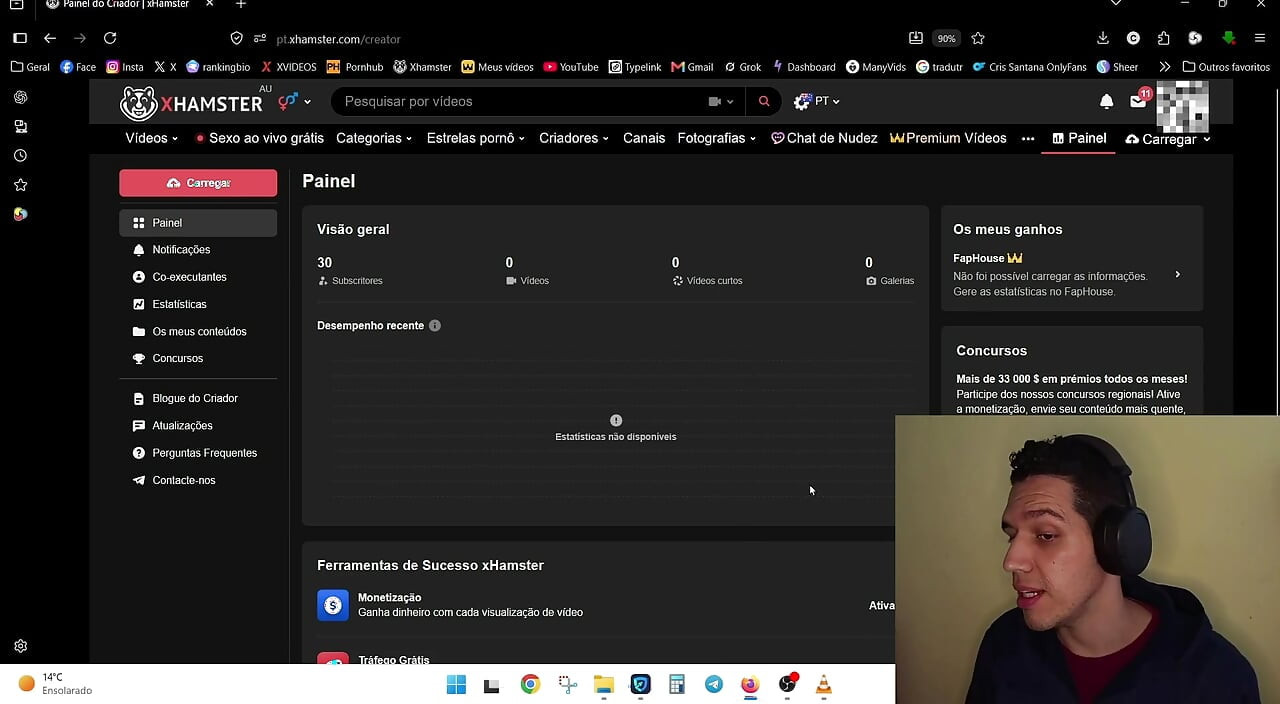The width and height of the screenshot is (1280, 704).
Task: Open the new tab plus button
Action: [240, 5]
